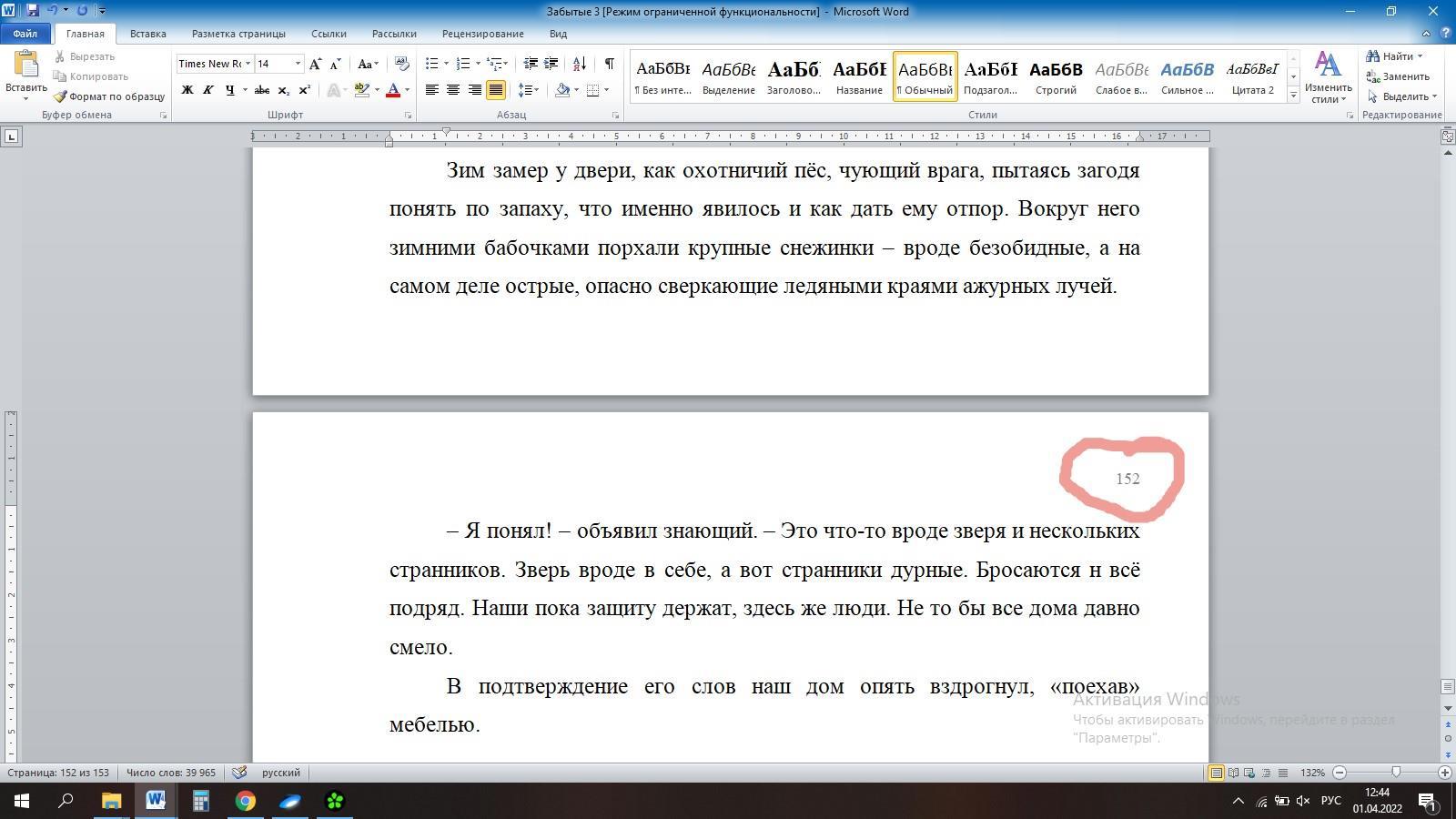Toggle the paragraph marks display button
The width and height of the screenshot is (1456, 819).
609,64
